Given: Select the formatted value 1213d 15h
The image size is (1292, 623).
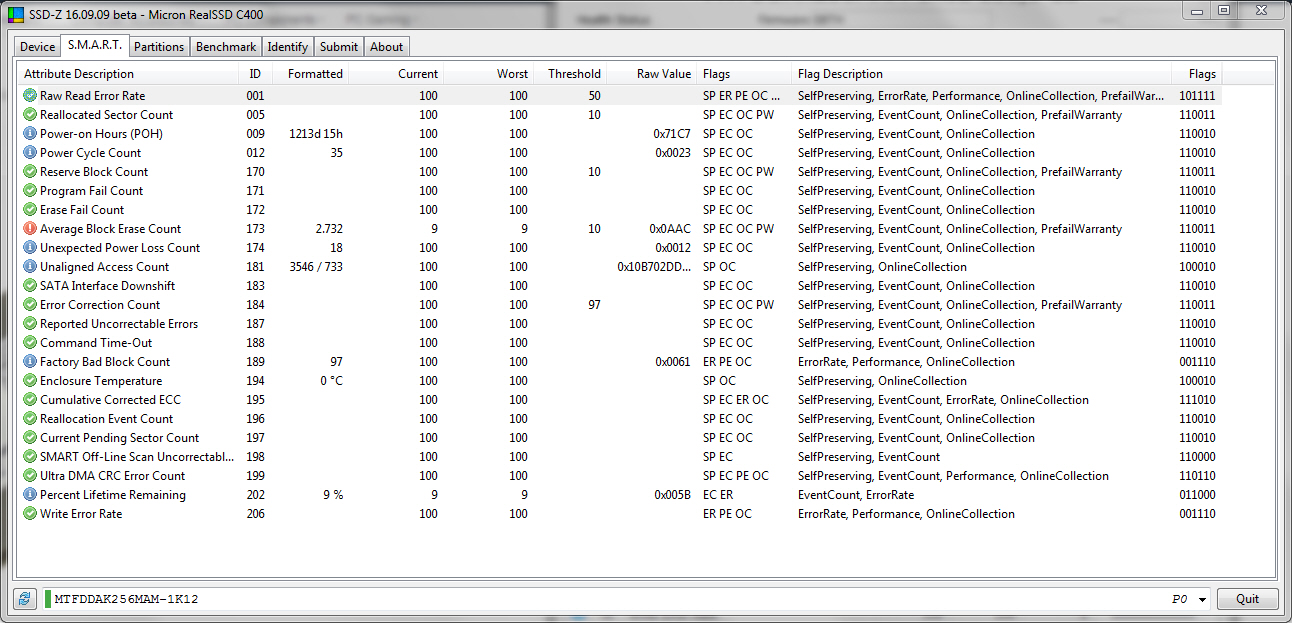Looking at the screenshot, I should pyautogui.click(x=316, y=134).
